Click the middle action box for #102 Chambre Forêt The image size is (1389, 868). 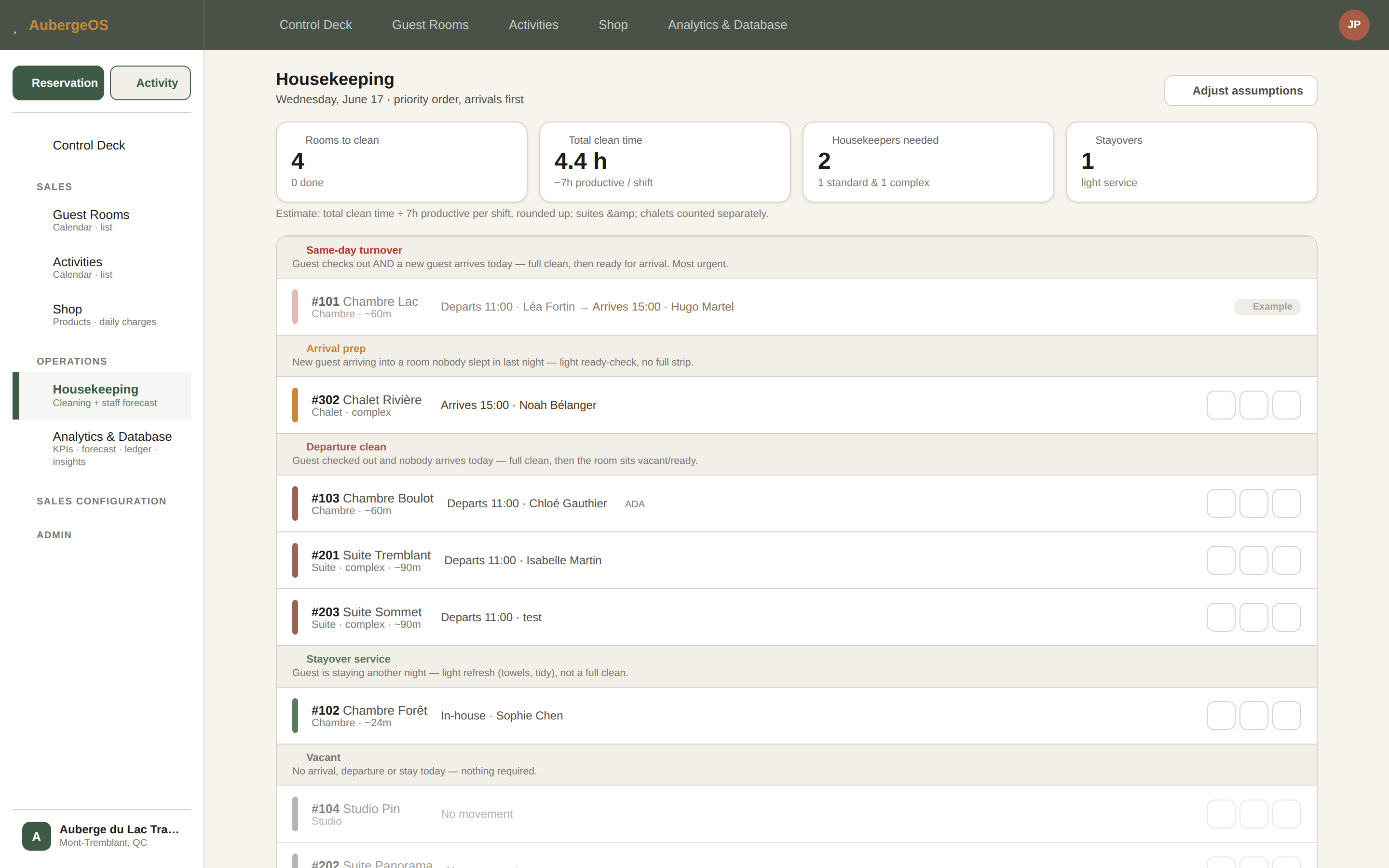point(1253,715)
